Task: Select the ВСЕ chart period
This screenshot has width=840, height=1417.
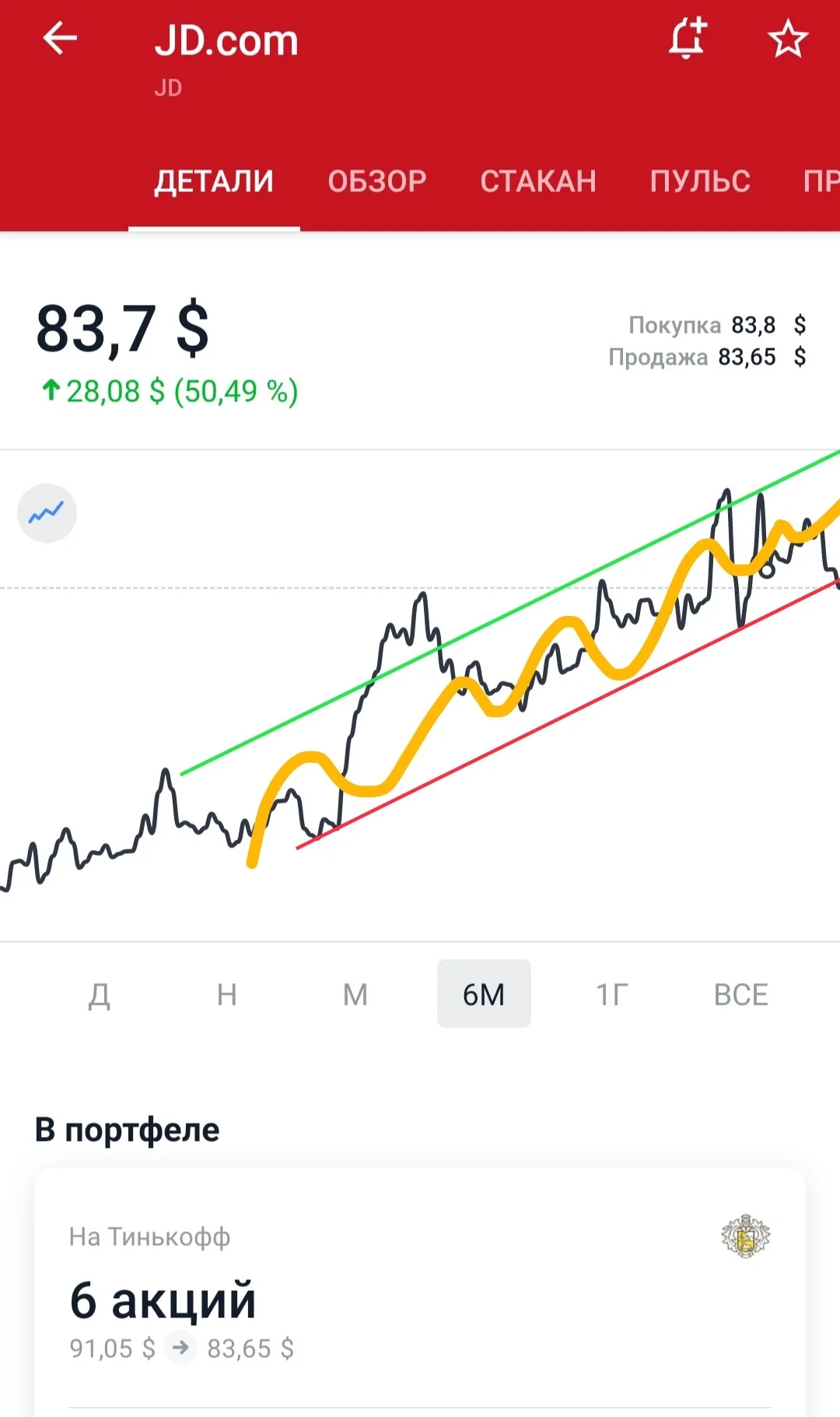Action: pyautogui.click(x=741, y=994)
